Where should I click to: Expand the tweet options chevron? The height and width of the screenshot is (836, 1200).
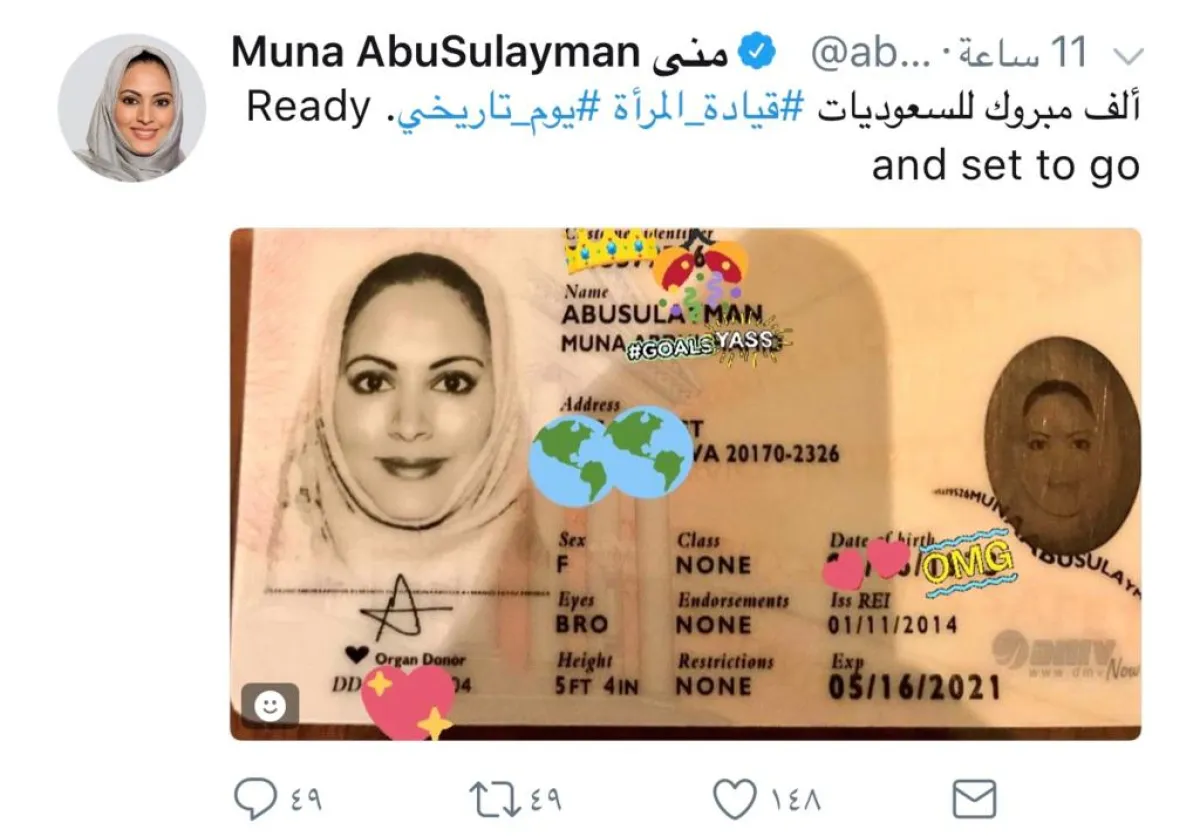click(x=1126, y=54)
